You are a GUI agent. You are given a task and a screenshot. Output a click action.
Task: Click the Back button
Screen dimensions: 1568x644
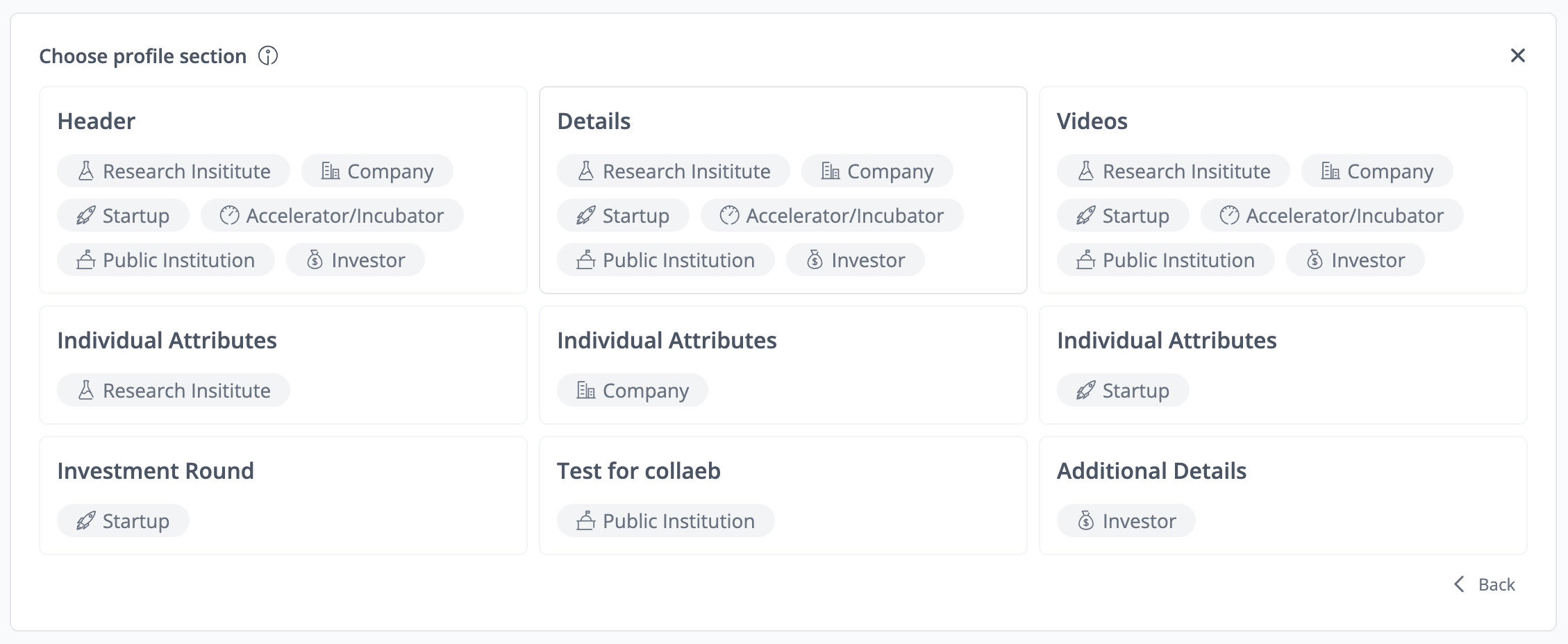click(x=1496, y=584)
